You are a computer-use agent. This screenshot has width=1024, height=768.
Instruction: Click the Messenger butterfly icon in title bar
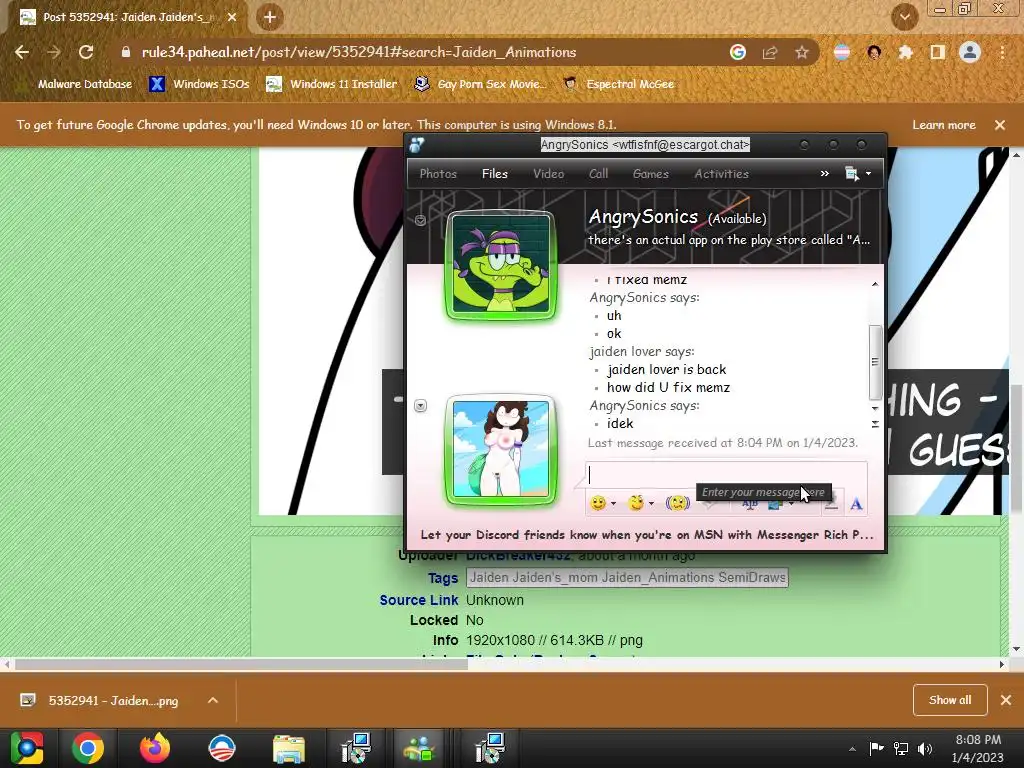(x=417, y=145)
